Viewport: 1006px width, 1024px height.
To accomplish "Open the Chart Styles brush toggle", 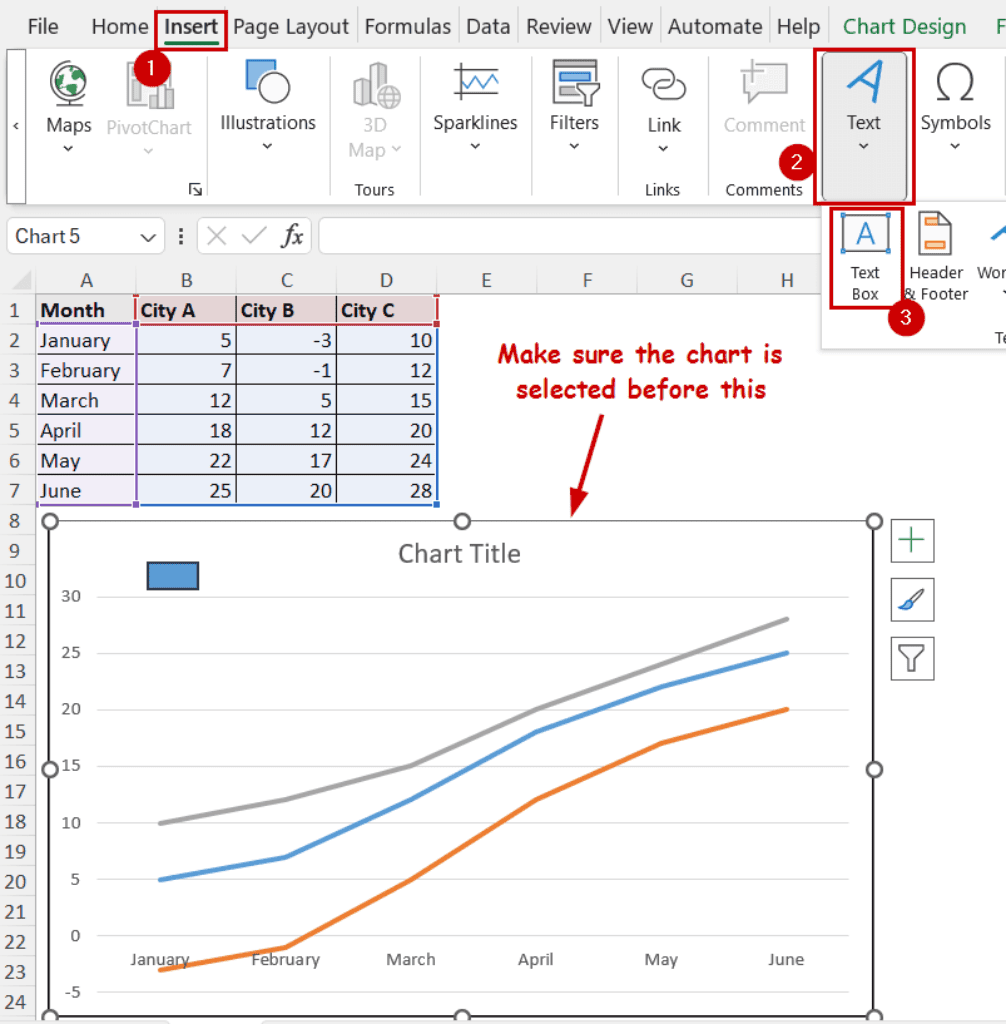I will coord(911,599).
